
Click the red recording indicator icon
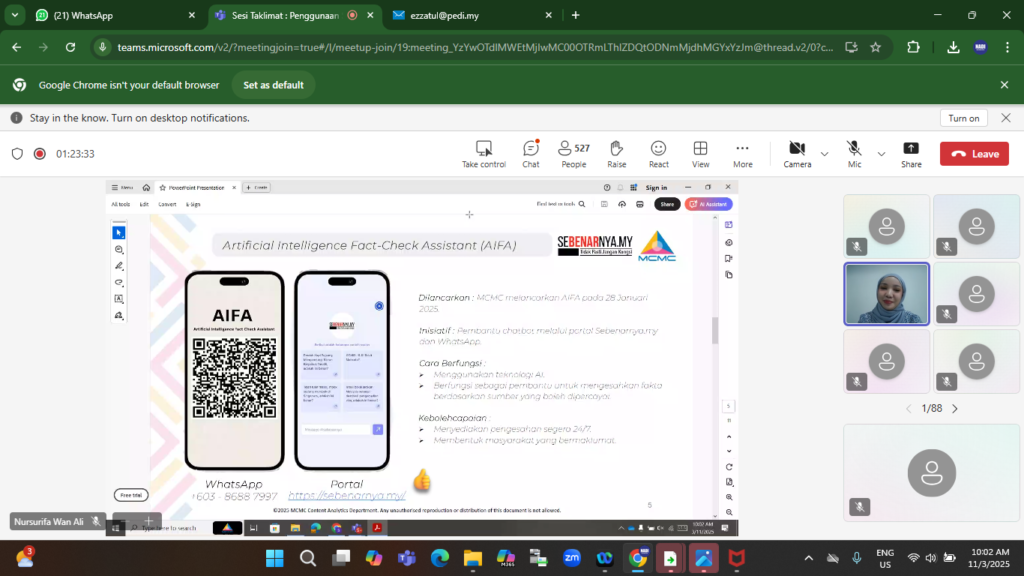click(40, 154)
